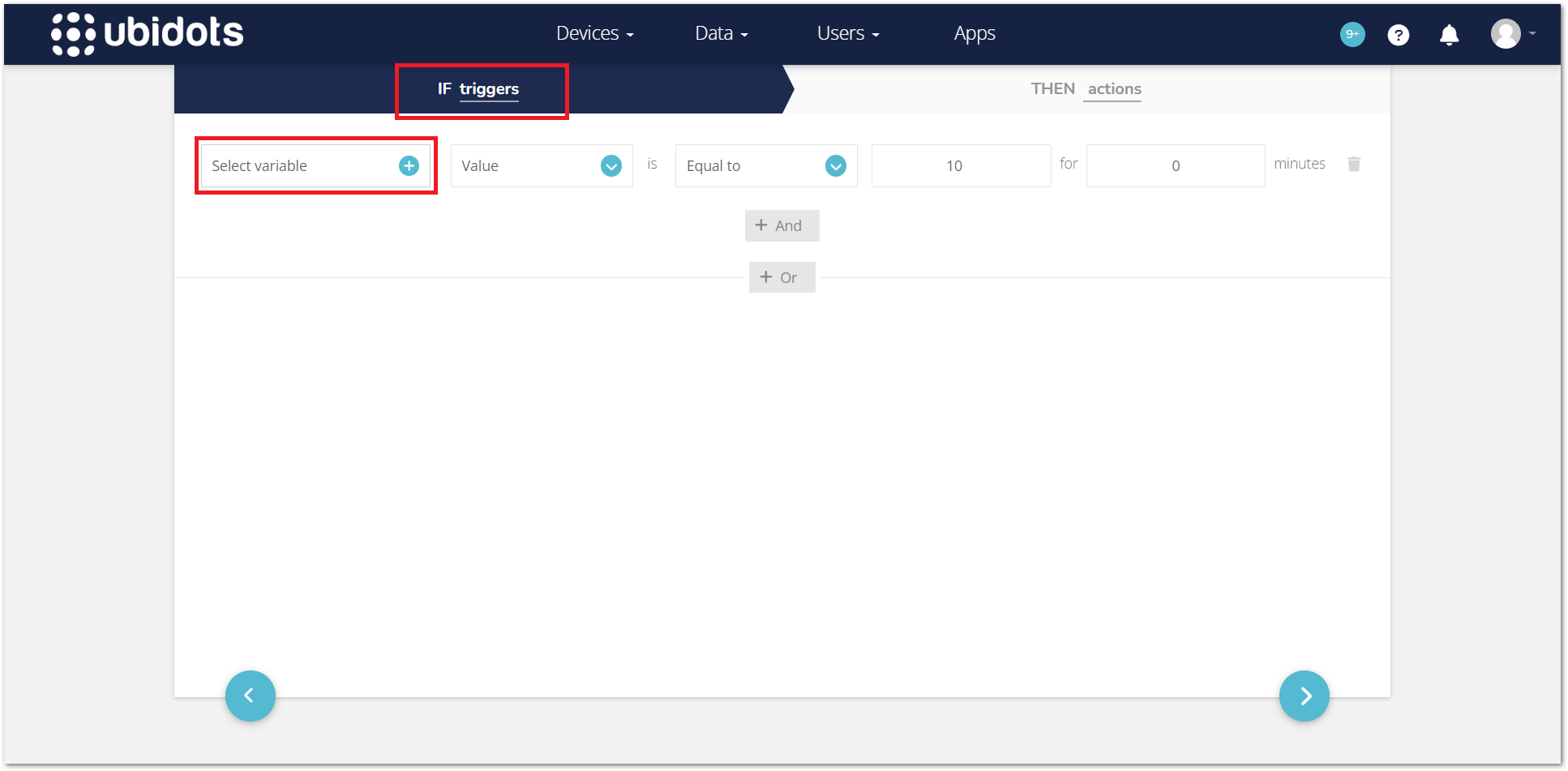This screenshot has height=771, width=1568.
Task: Click the threshold value field showing 10
Action: (960, 166)
